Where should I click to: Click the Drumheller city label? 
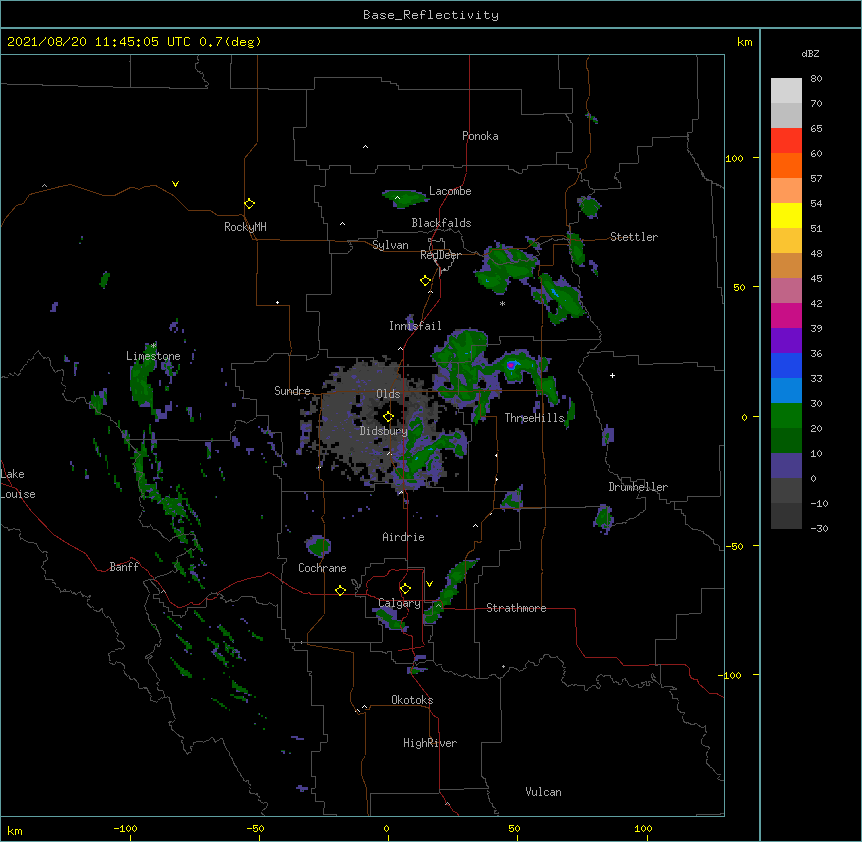point(638,487)
